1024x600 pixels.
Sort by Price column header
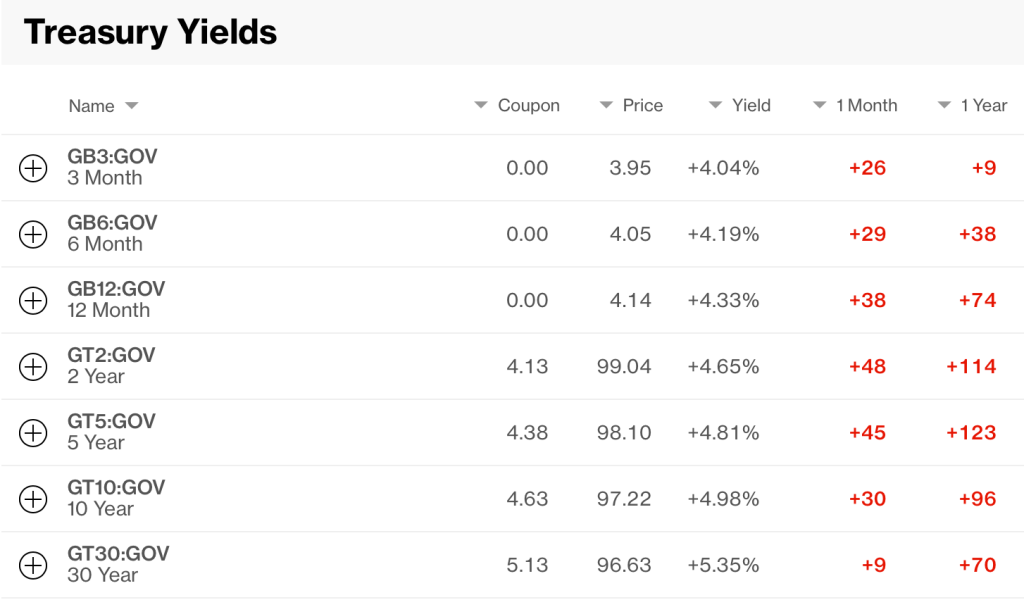[631, 105]
